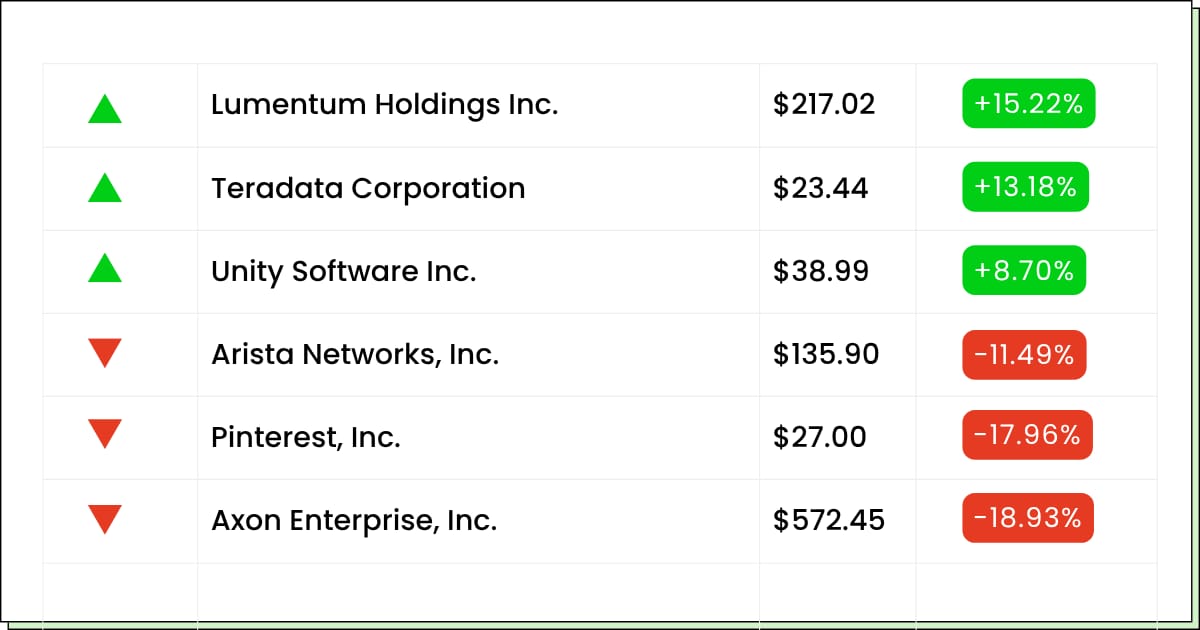Select the +15.22% green badge
1200x630 pixels.
point(1029,104)
